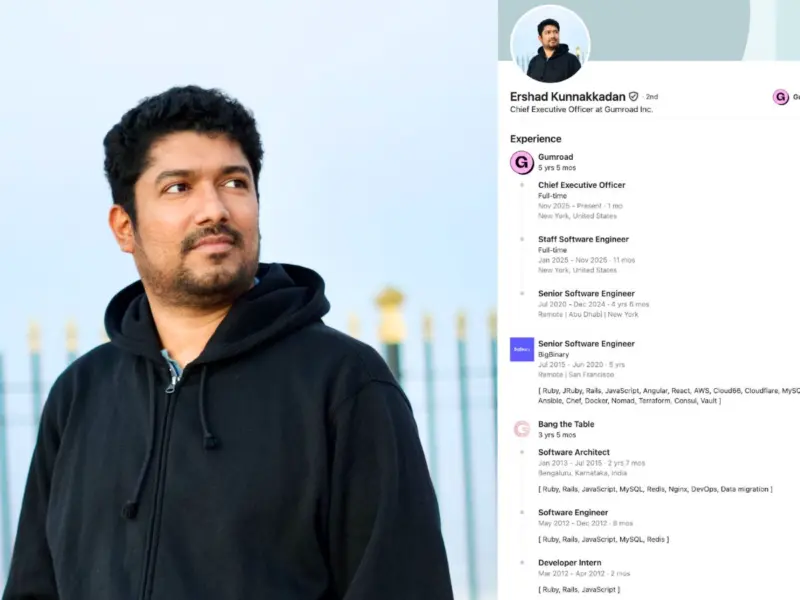Open the BigBinary company logo
This screenshot has height=600, width=800.
click(521, 349)
